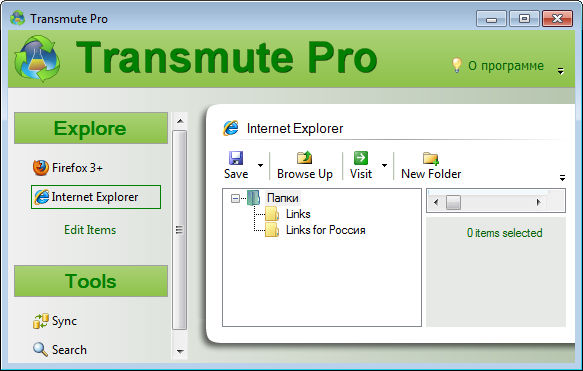
Task: Click the Папки bookshelf icon
Action: coord(253,198)
